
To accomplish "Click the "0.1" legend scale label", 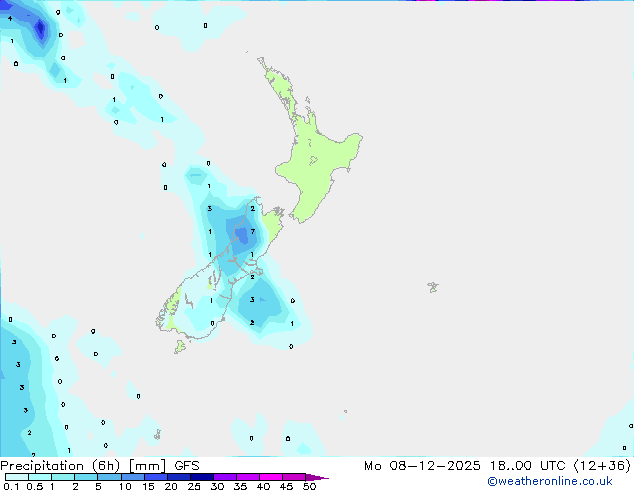I will tap(12, 486).
